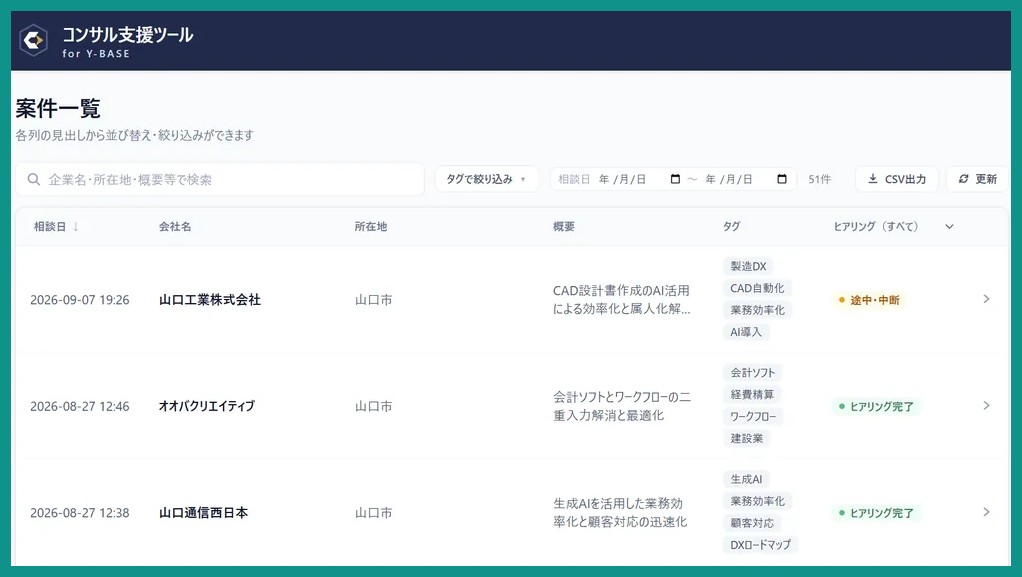The height and width of the screenshot is (577, 1022).
Task: Focus the 企業名・所在地・概要等で検索 search field
Action: 220,179
